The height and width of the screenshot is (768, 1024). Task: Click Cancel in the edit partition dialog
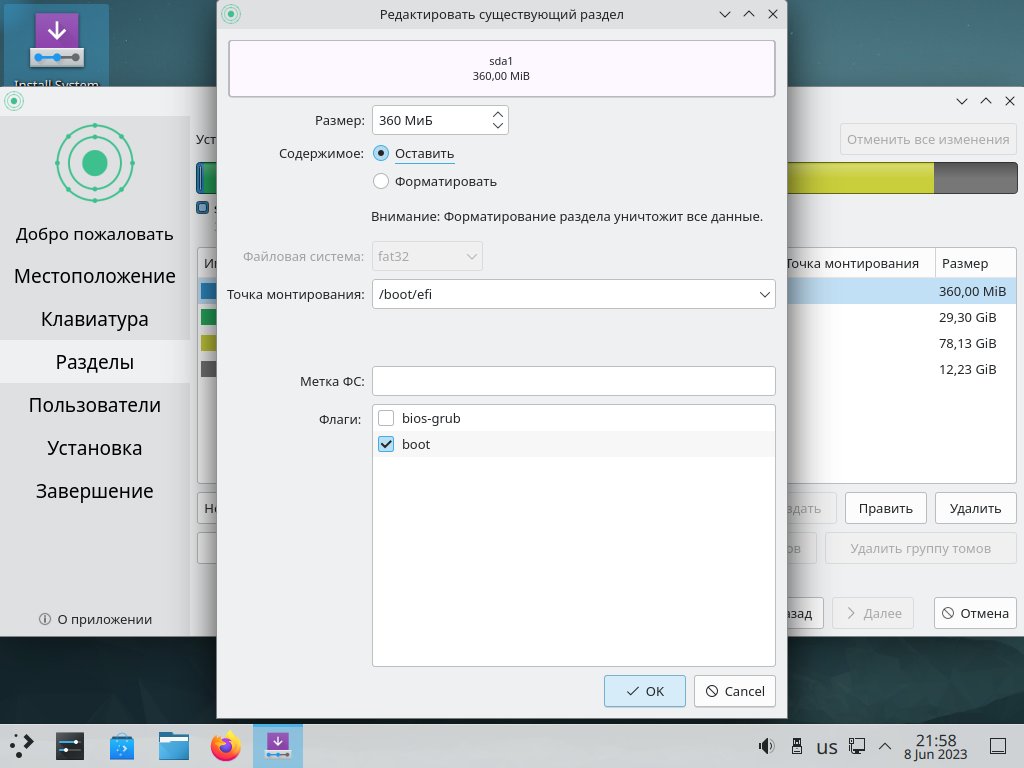click(x=735, y=691)
